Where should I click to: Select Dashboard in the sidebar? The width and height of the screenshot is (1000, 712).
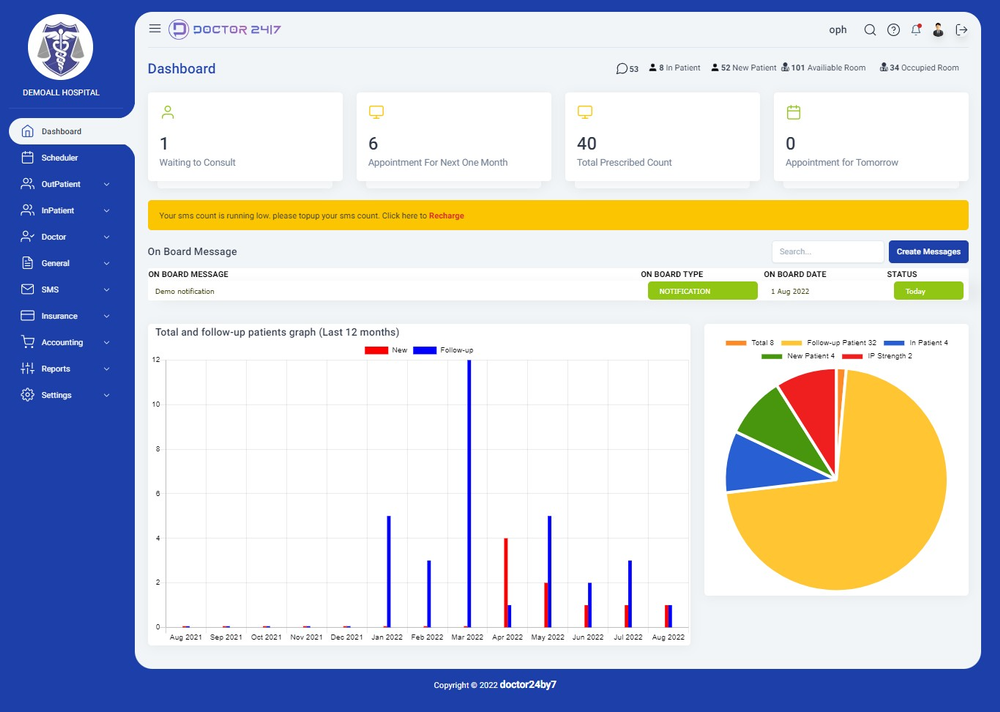62,130
